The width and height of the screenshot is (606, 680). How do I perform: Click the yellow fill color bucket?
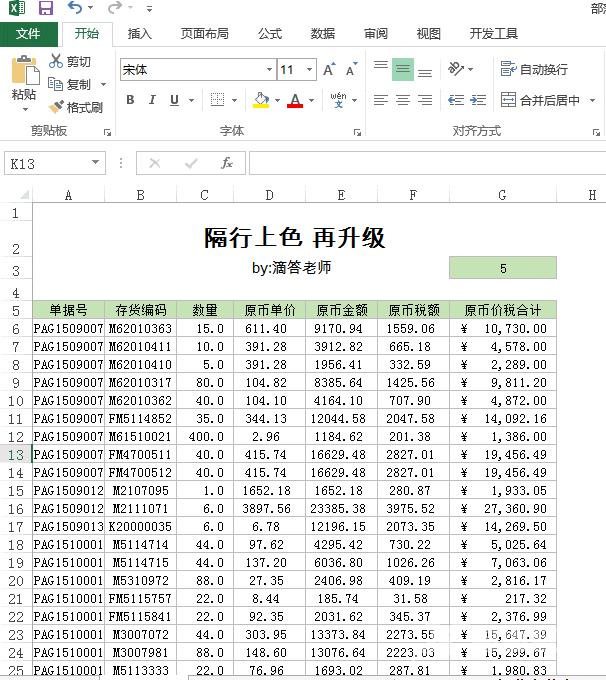[260, 100]
